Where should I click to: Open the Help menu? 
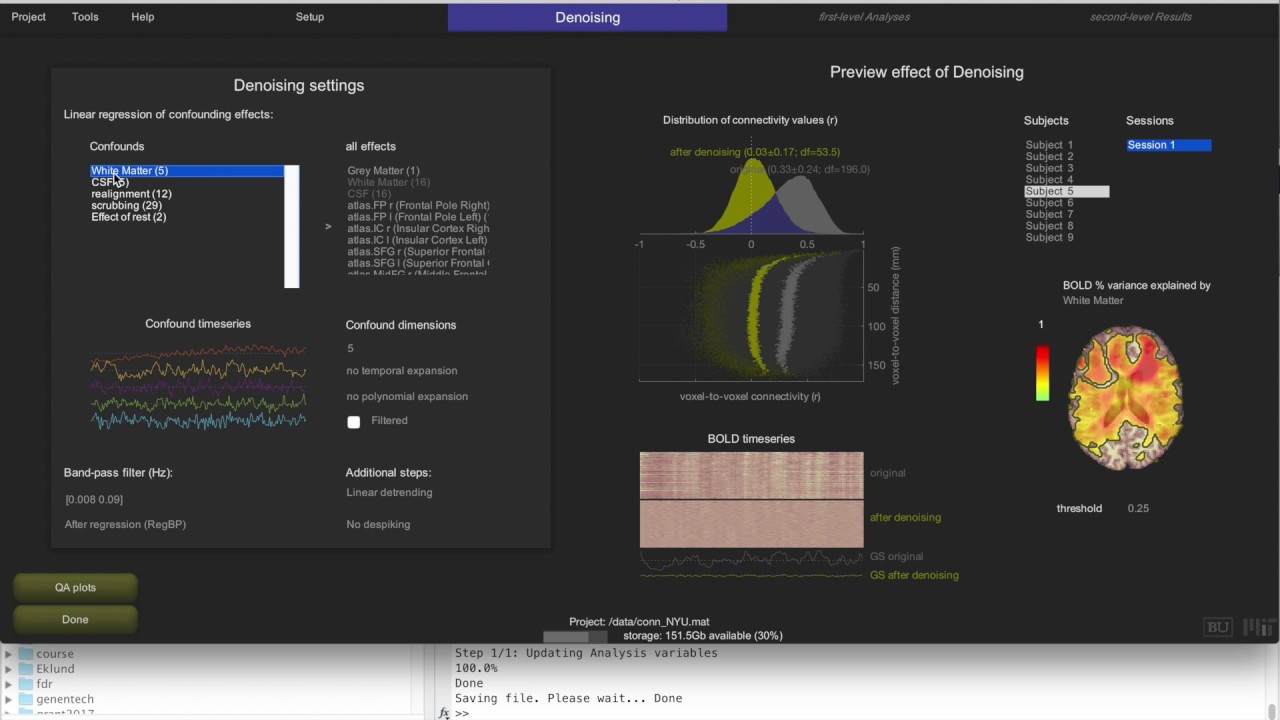pos(143,17)
